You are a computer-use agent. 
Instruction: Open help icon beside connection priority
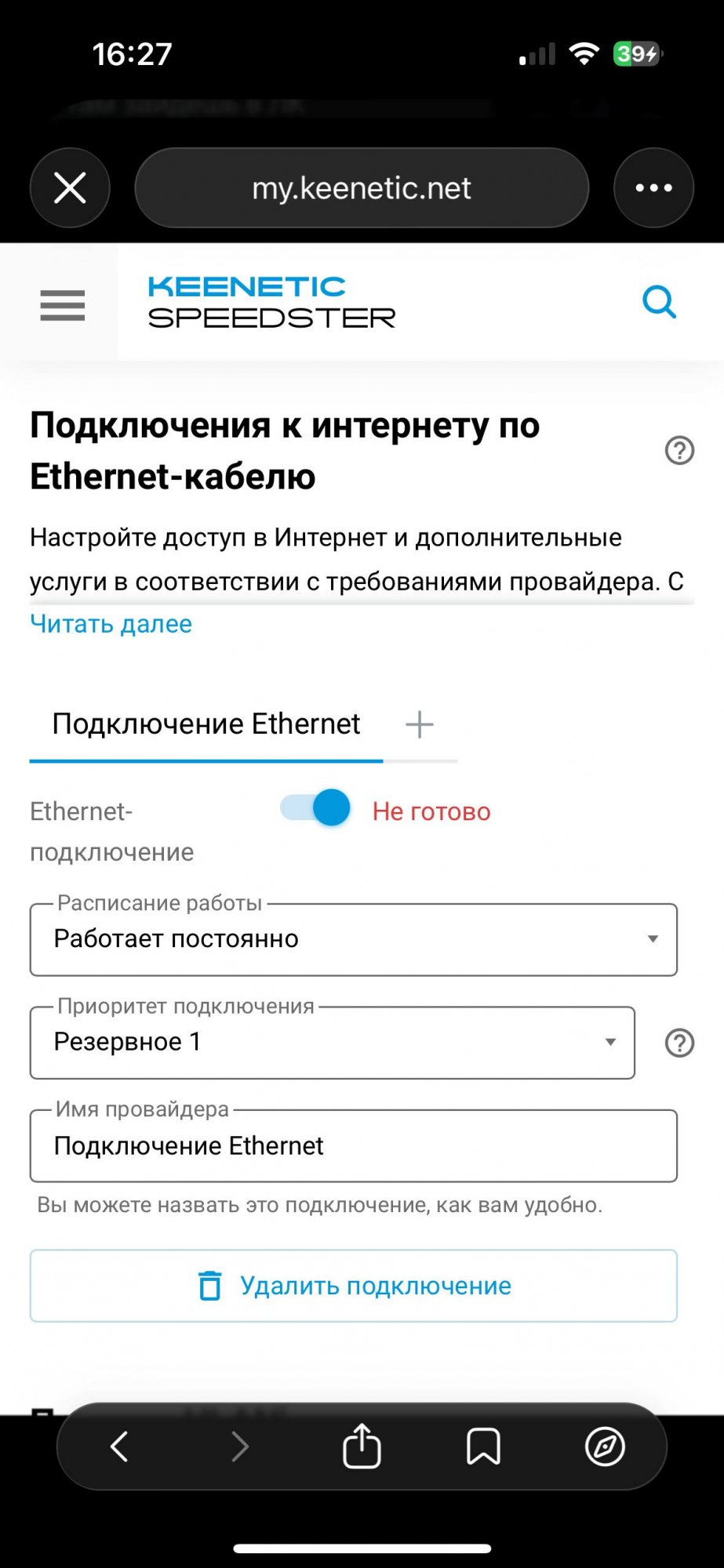coord(679,1043)
